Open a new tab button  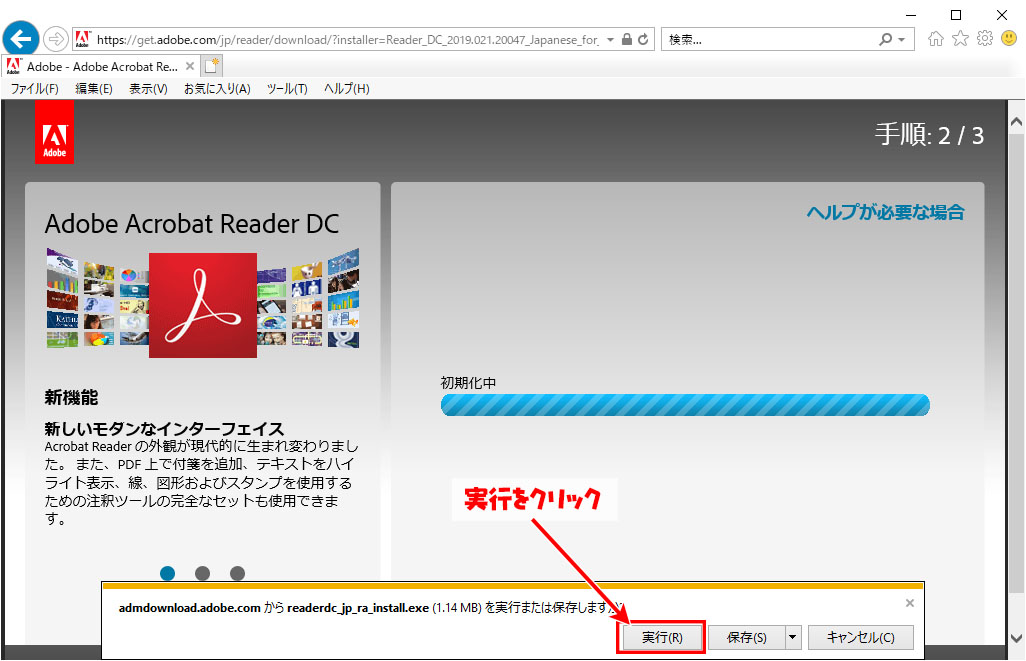(x=212, y=66)
